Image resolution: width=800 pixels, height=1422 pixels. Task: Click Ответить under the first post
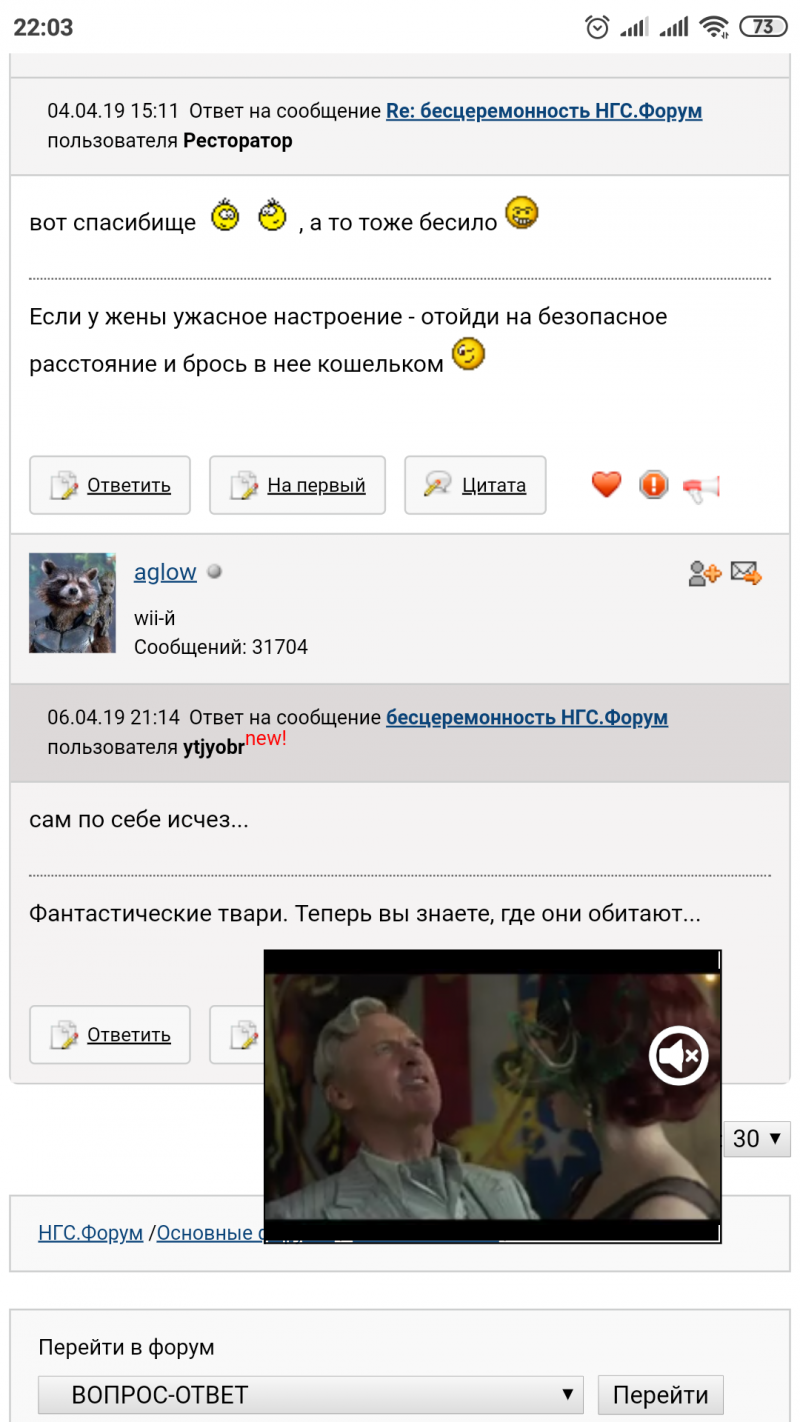110,485
